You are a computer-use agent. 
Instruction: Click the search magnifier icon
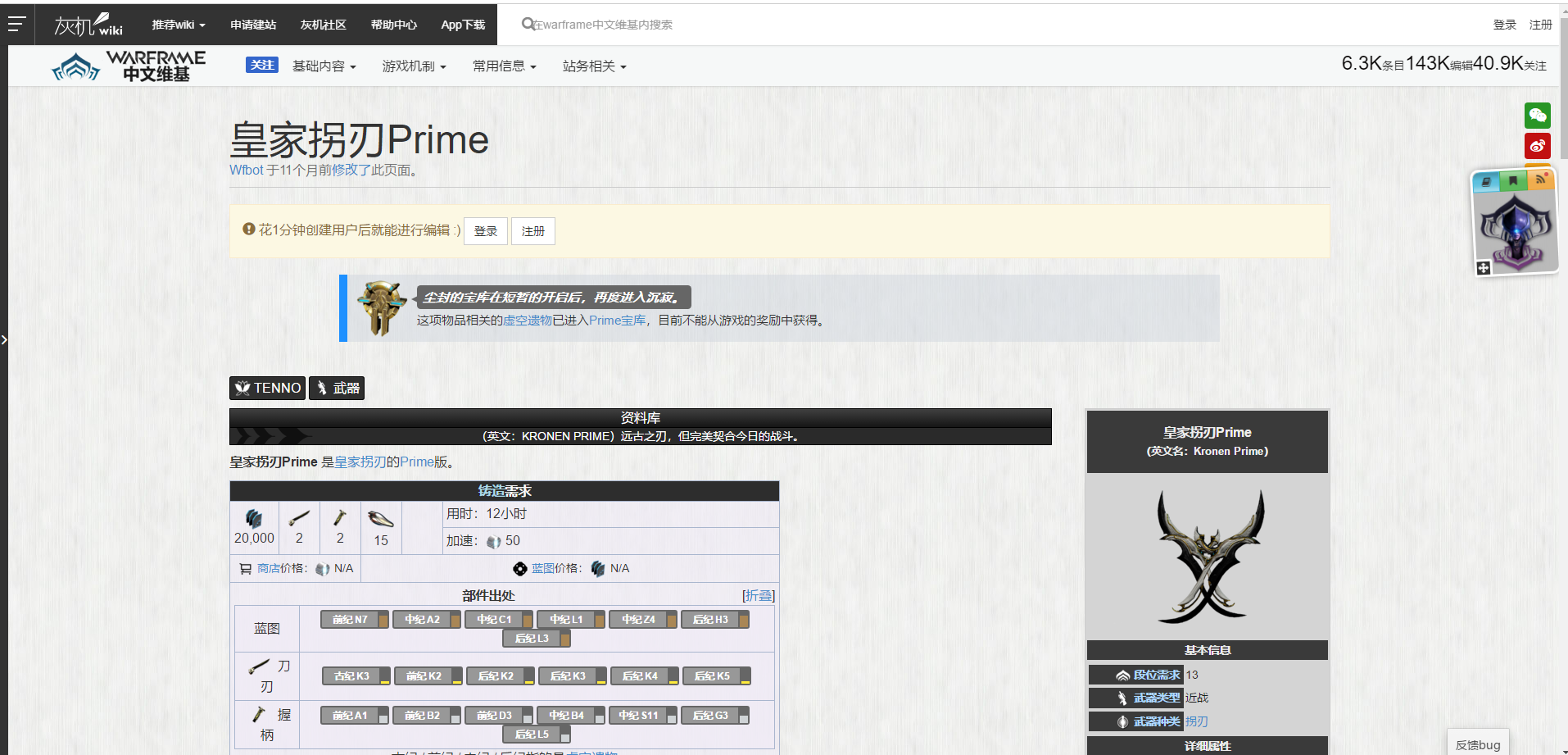pos(528,24)
